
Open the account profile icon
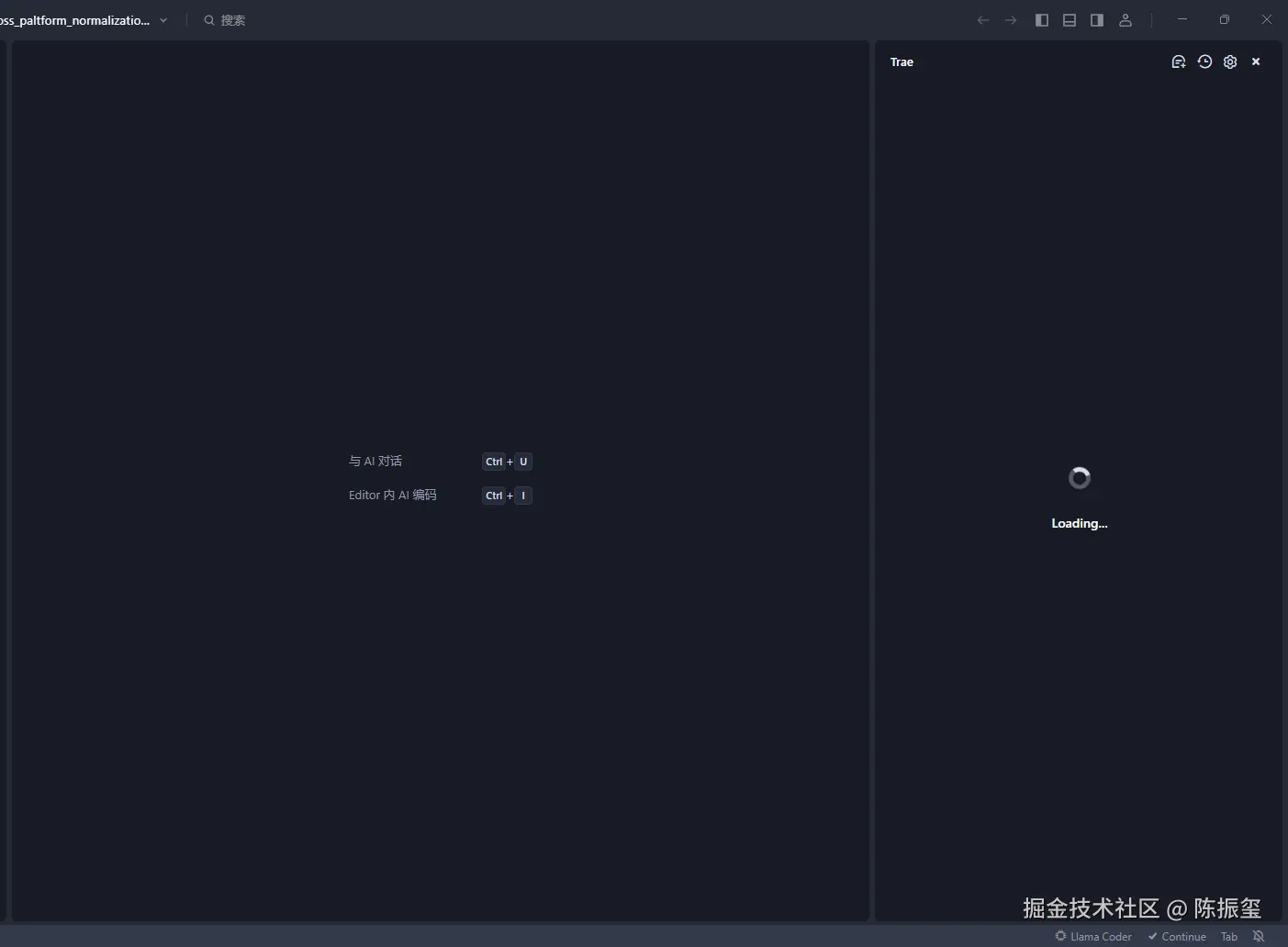pos(1126,19)
